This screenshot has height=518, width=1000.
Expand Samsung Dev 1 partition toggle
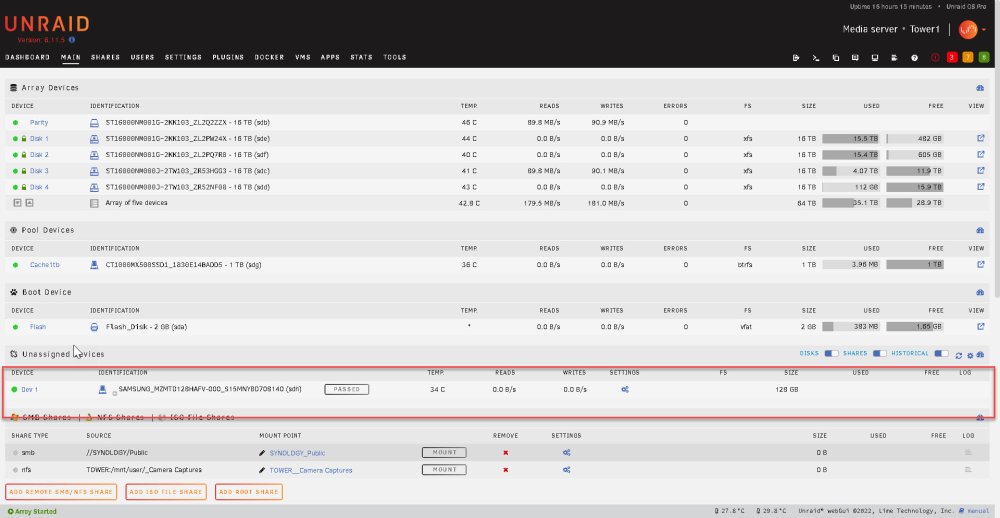tap(115, 394)
